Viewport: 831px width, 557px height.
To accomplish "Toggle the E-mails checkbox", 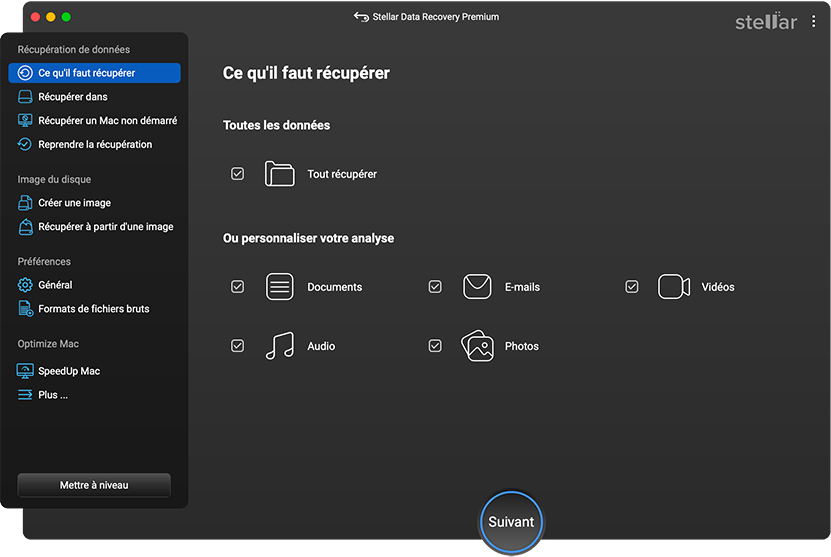I will (x=435, y=287).
